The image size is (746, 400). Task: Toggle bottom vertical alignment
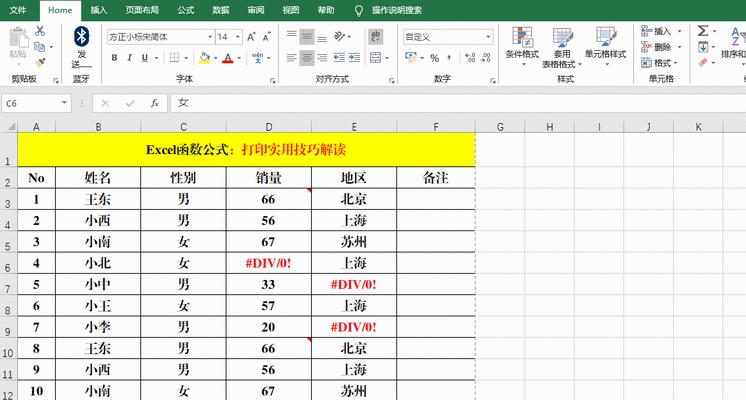coord(322,37)
